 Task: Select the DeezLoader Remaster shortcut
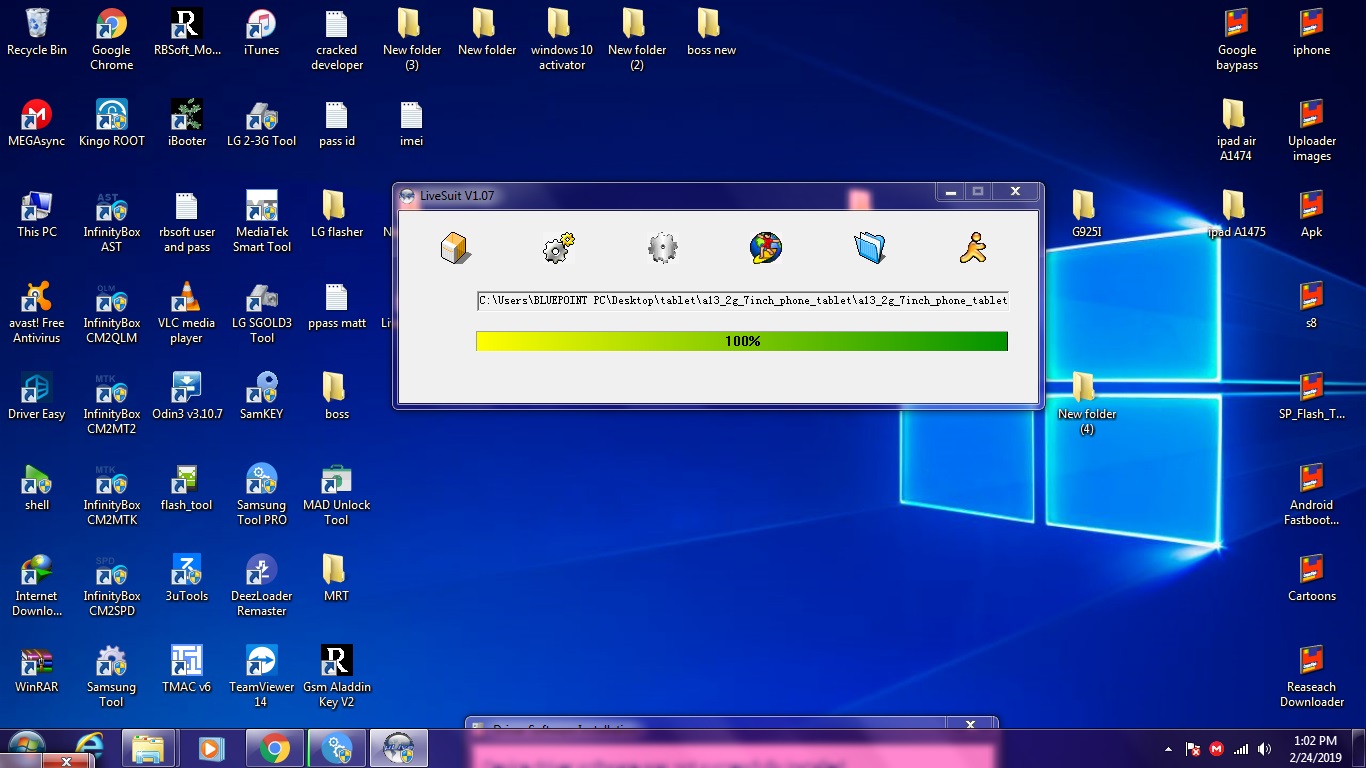[261, 586]
